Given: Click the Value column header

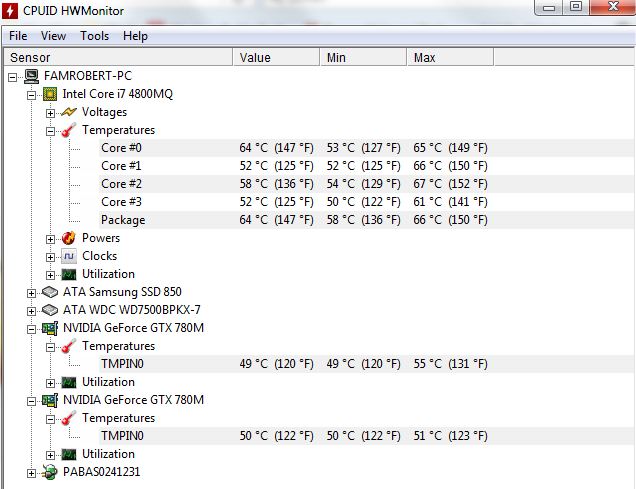Looking at the screenshot, I should click(x=276, y=57).
